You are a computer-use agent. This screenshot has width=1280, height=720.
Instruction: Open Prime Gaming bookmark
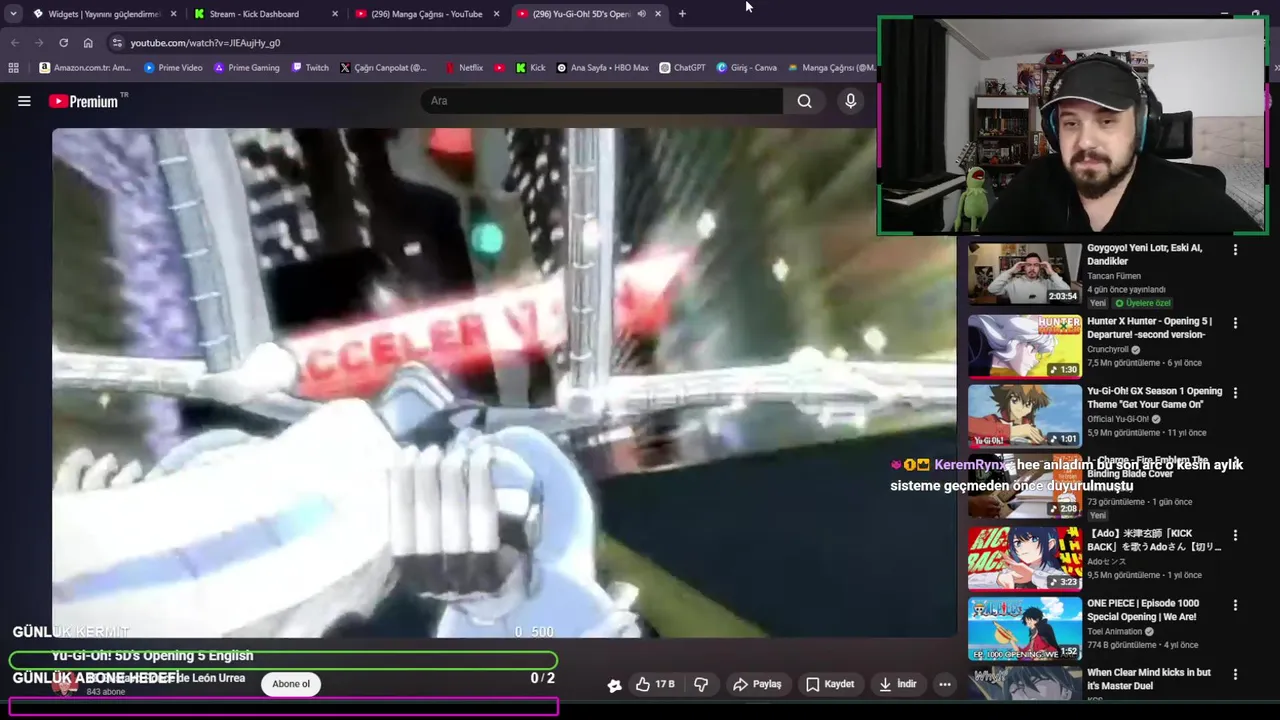[x=246, y=68]
